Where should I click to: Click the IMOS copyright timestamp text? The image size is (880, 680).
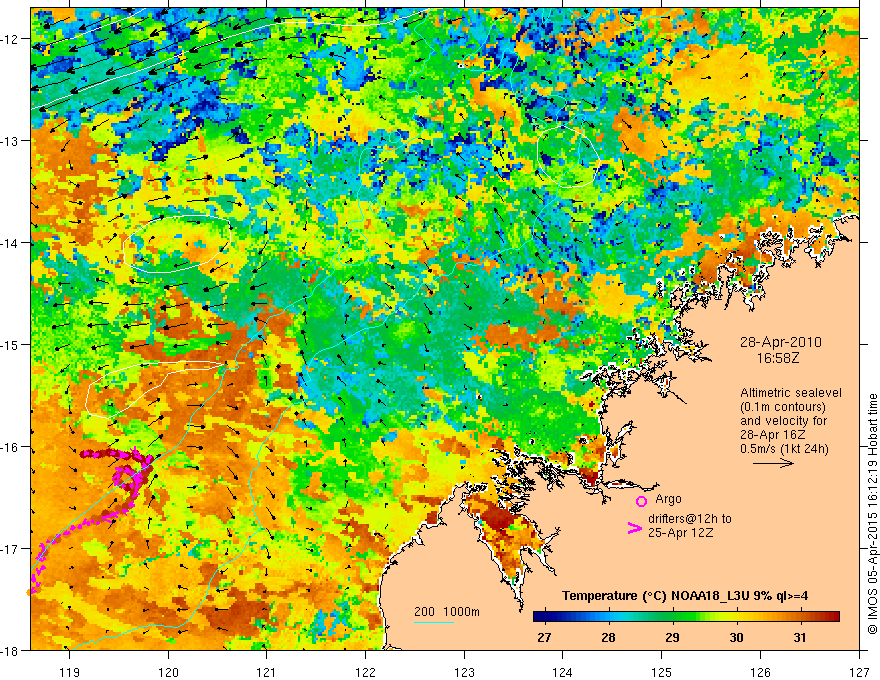[872, 513]
